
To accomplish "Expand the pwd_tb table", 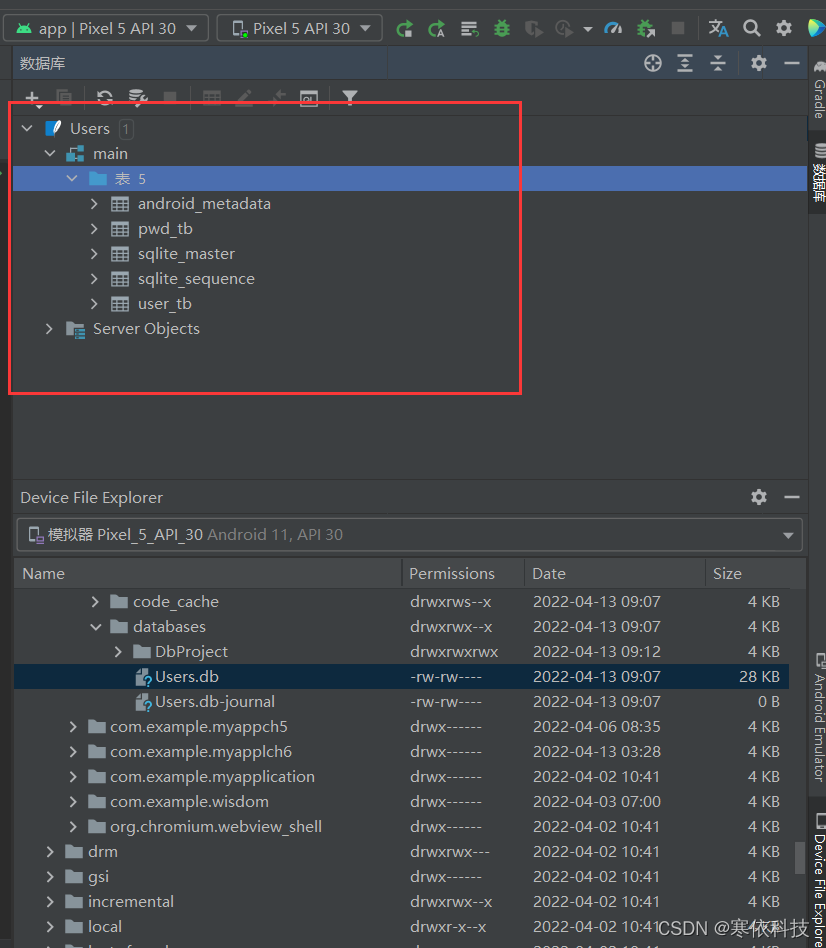I will pos(94,229).
